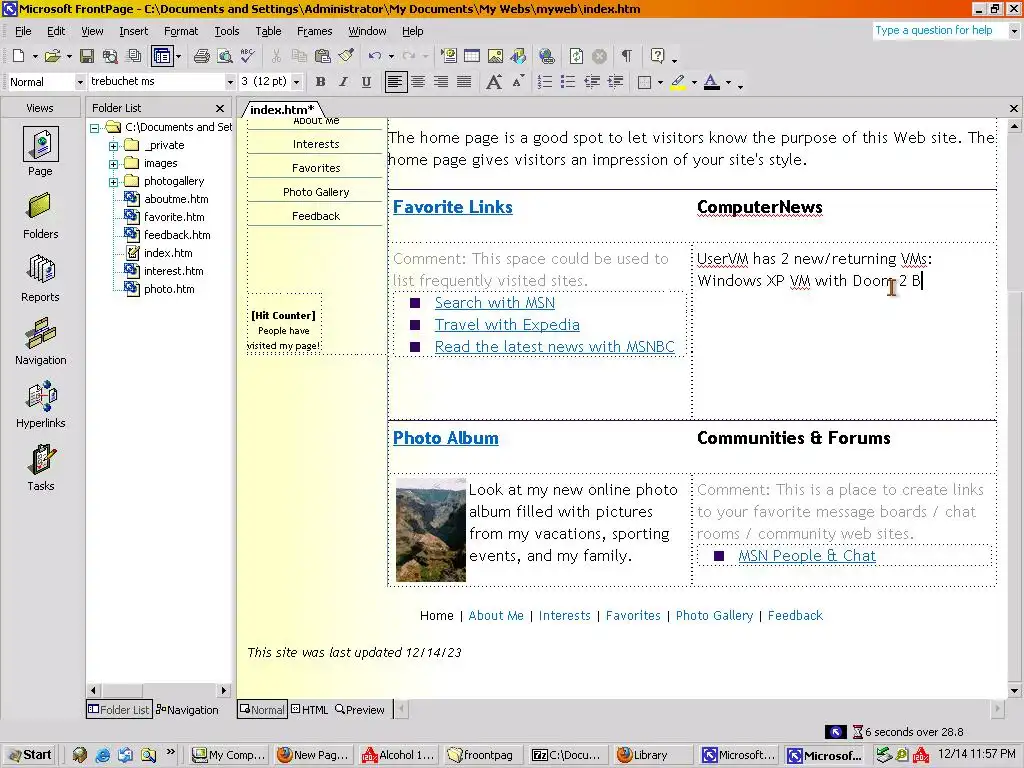Image resolution: width=1024 pixels, height=768 pixels.
Task: Toggle the Folder List pane toolbar button
Action: [161, 56]
